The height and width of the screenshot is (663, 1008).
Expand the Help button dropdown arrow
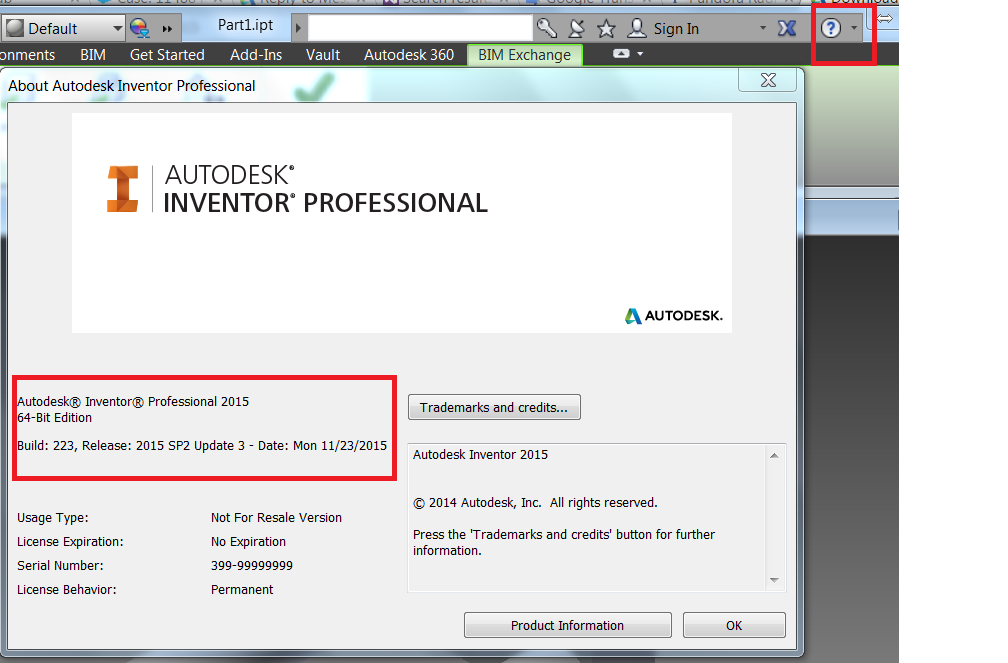tap(854, 27)
